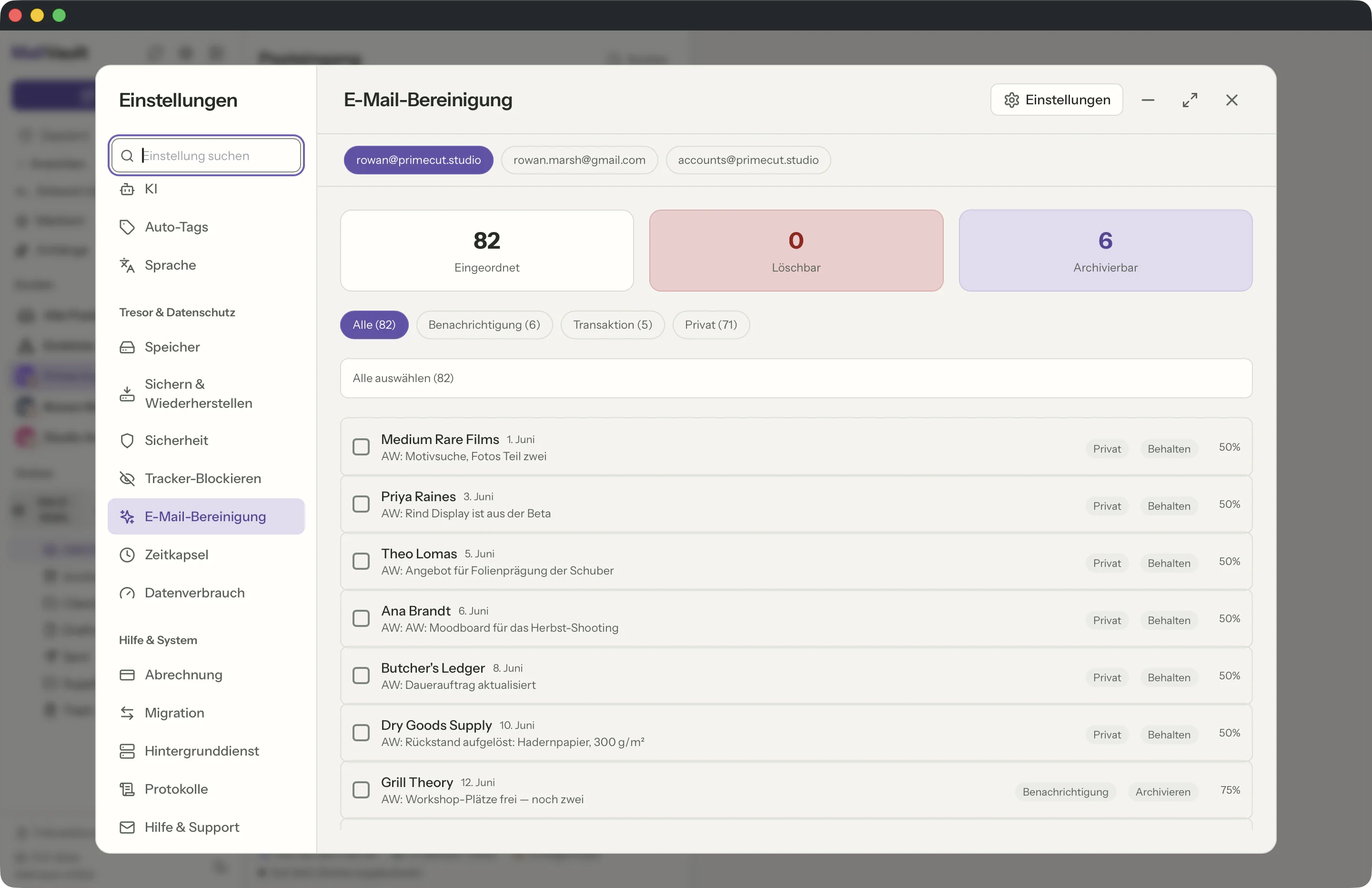Switch to the rowan@primecut.studio account tab
Viewport: 1372px width, 888px height.
click(419, 160)
